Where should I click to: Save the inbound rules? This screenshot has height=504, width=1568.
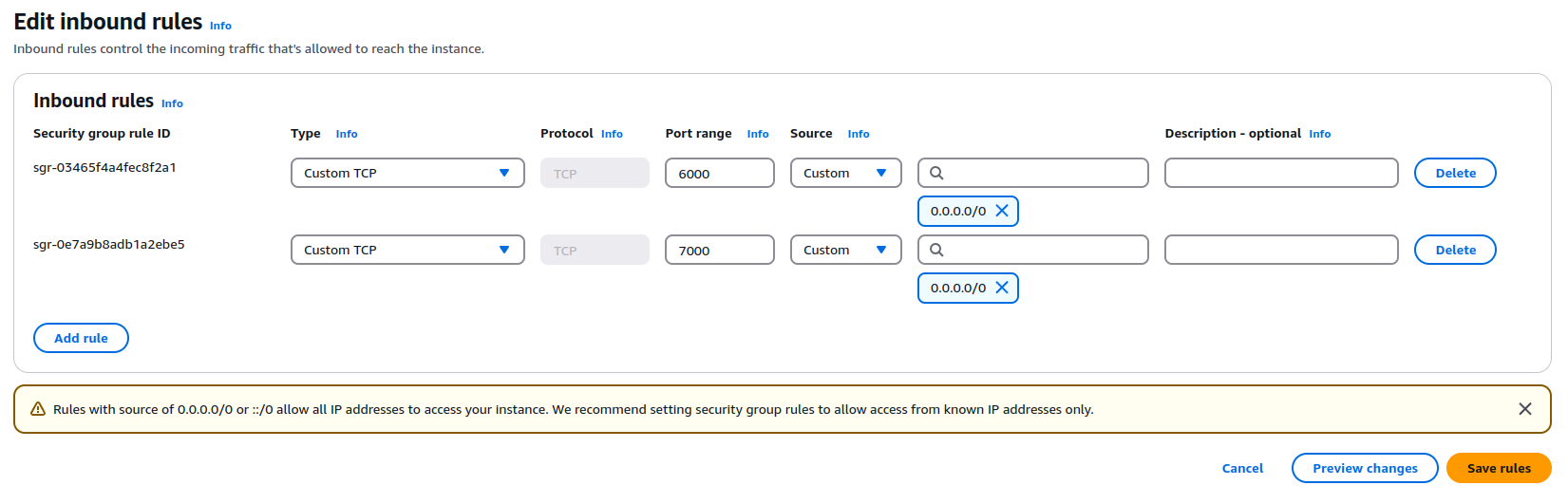[x=1499, y=468]
